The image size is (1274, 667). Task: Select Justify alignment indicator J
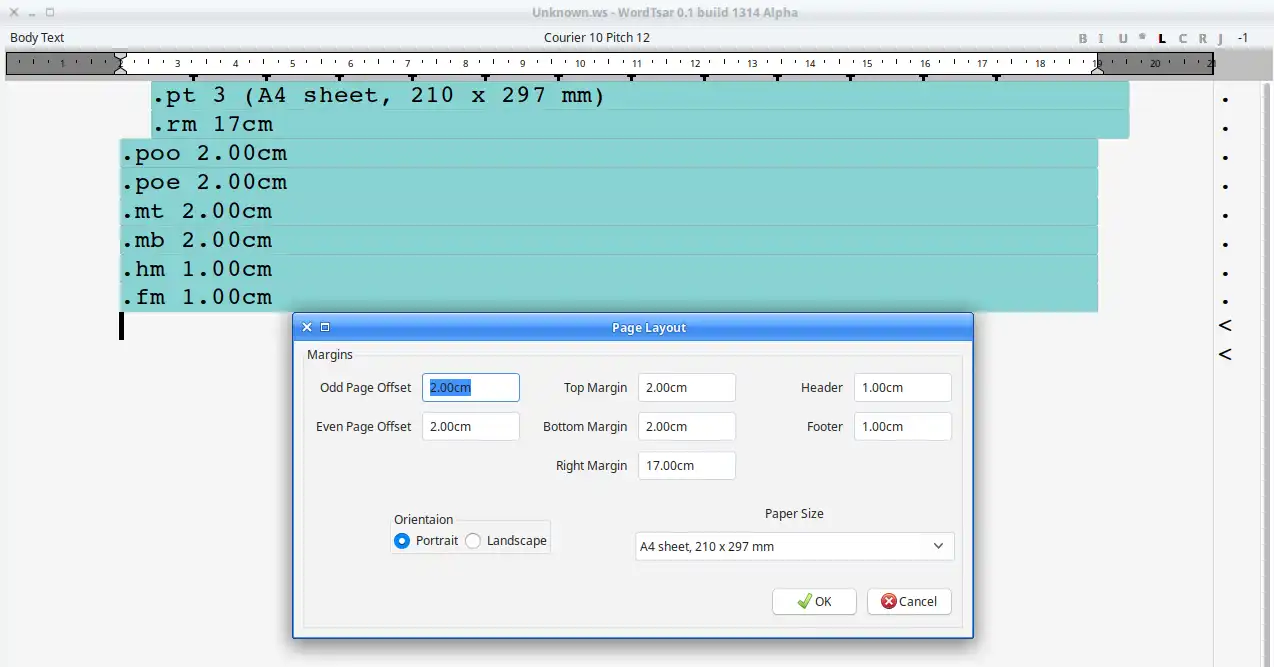[x=1220, y=38]
